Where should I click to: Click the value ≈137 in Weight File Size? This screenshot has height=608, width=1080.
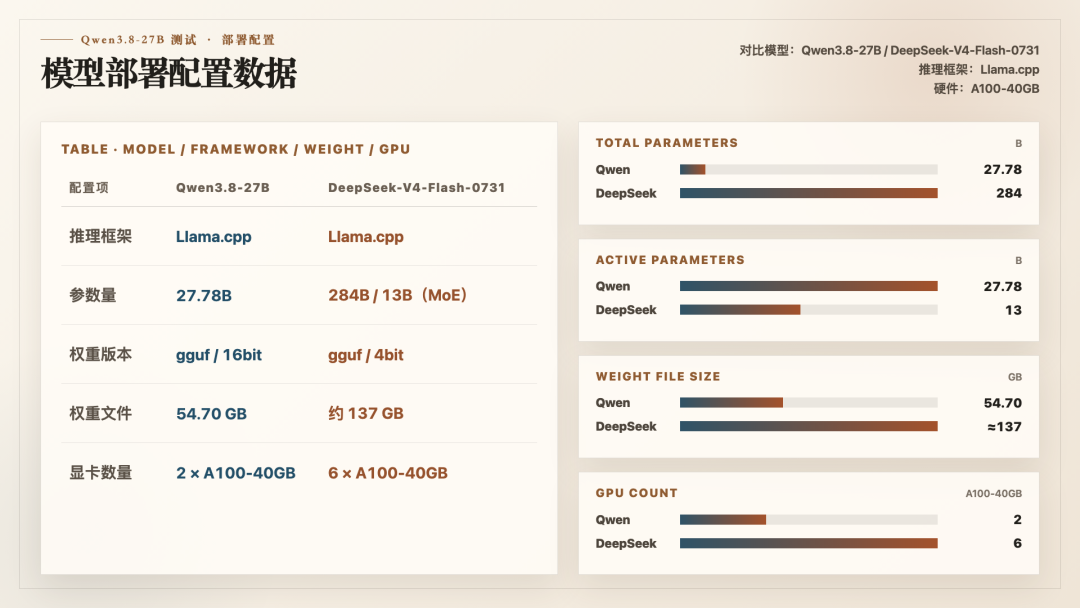click(1004, 427)
